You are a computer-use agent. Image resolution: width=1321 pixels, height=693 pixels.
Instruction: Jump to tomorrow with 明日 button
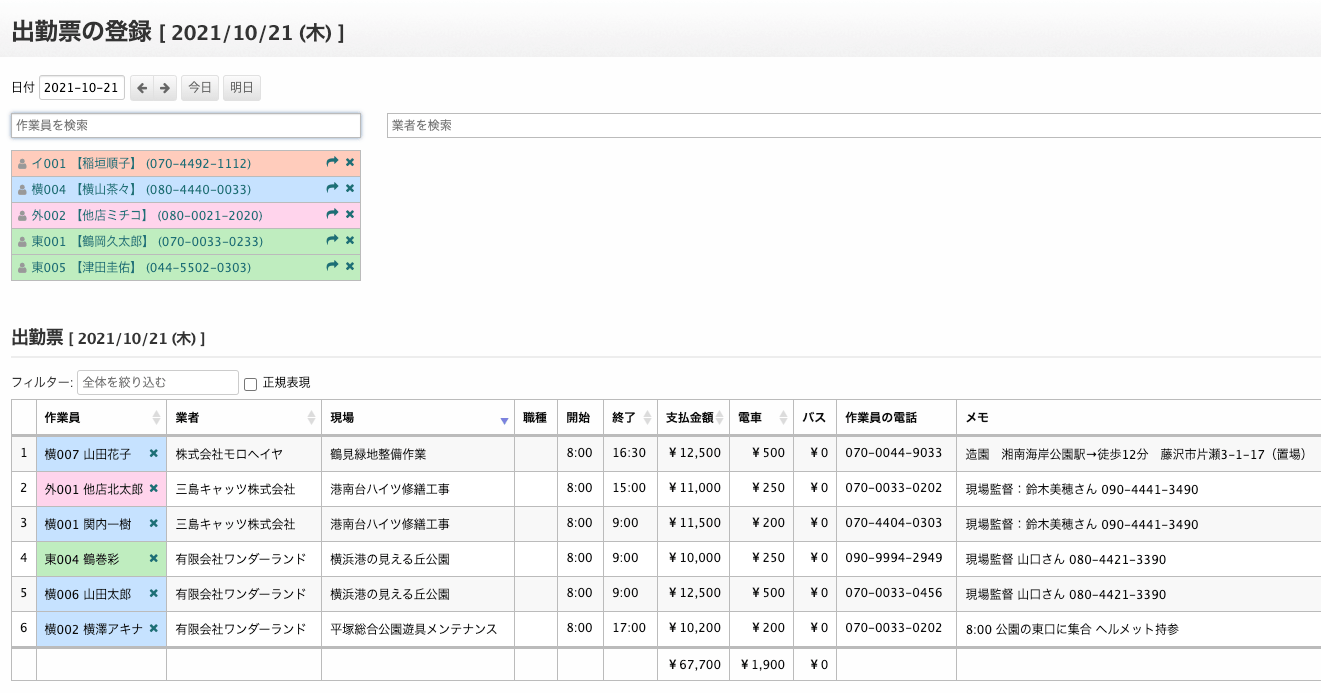242,88
